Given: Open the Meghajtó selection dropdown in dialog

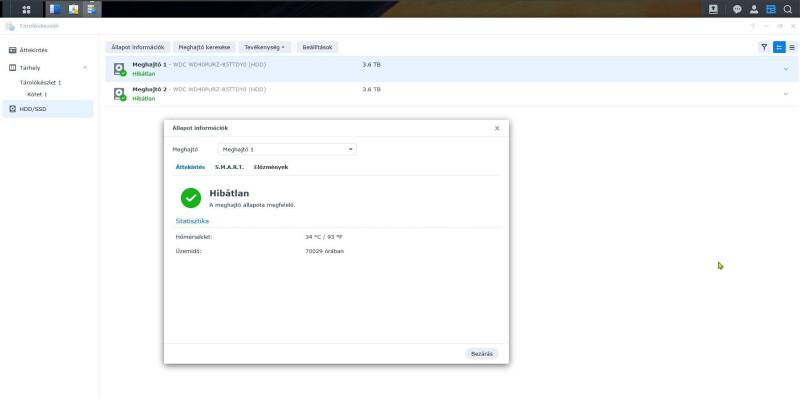Looking at the screenshot, I should coord(287,149).
